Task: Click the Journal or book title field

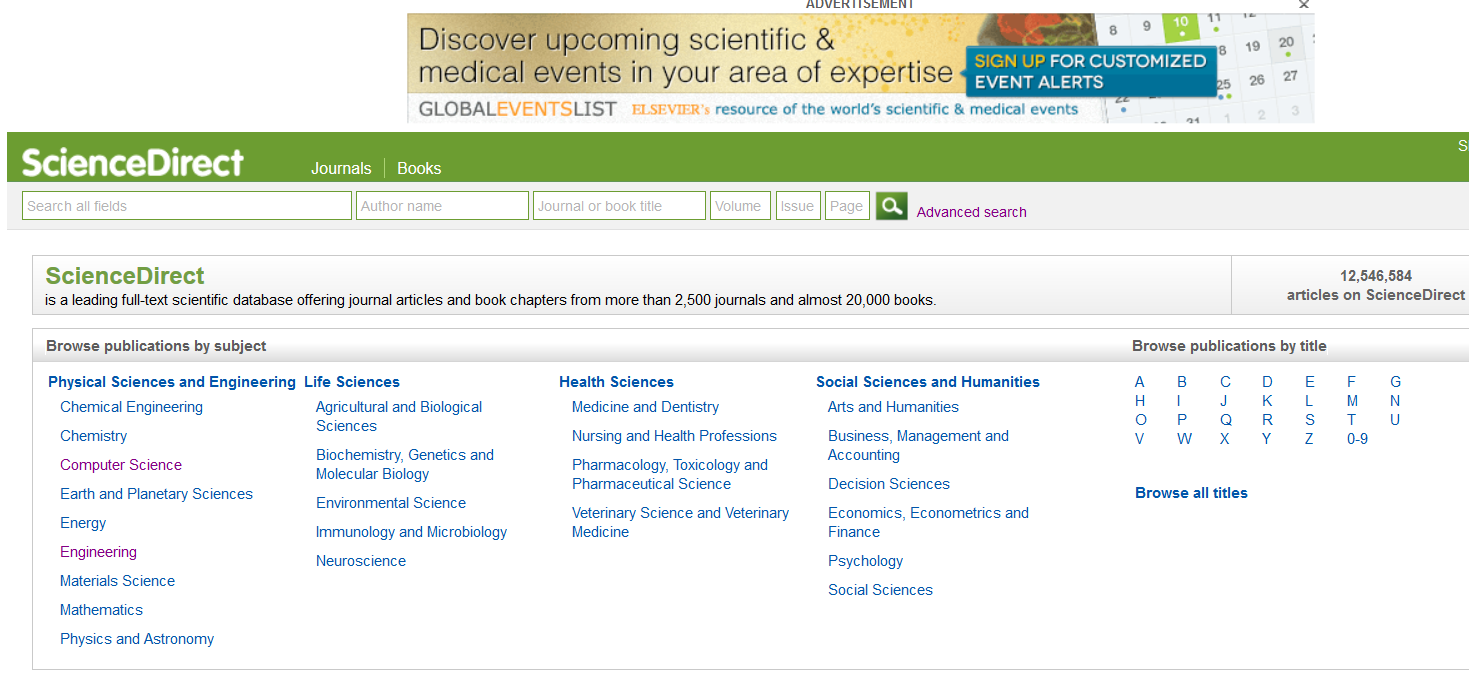Action: (x=619, y=206)
